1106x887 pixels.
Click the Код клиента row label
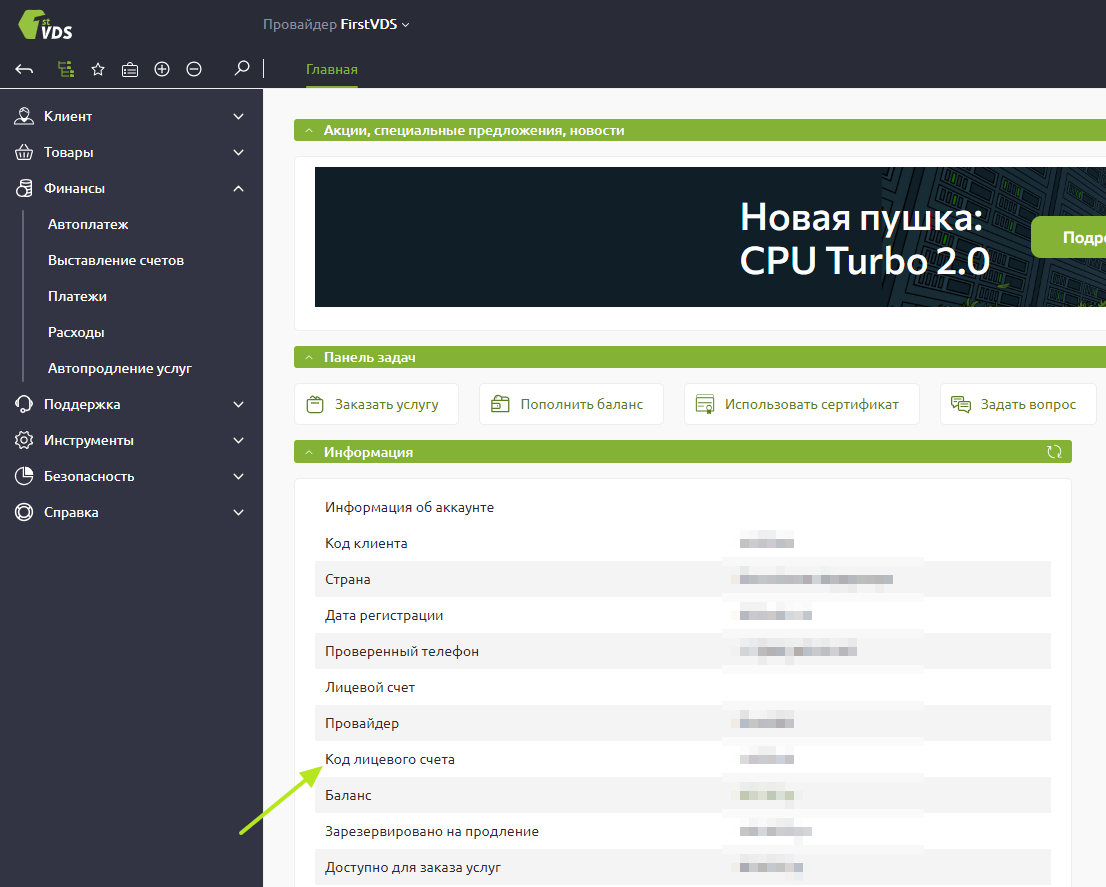click(x=366, y=544)
